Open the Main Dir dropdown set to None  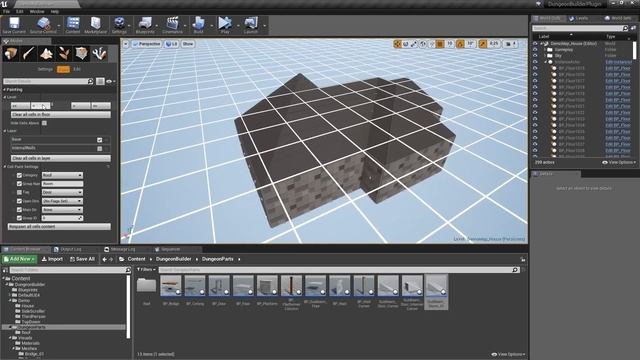pyautogui.click(x=62, y=209)
